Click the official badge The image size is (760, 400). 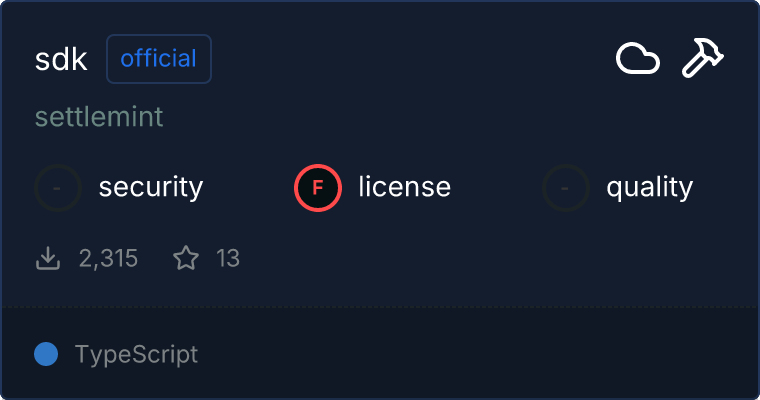[158, 59]
